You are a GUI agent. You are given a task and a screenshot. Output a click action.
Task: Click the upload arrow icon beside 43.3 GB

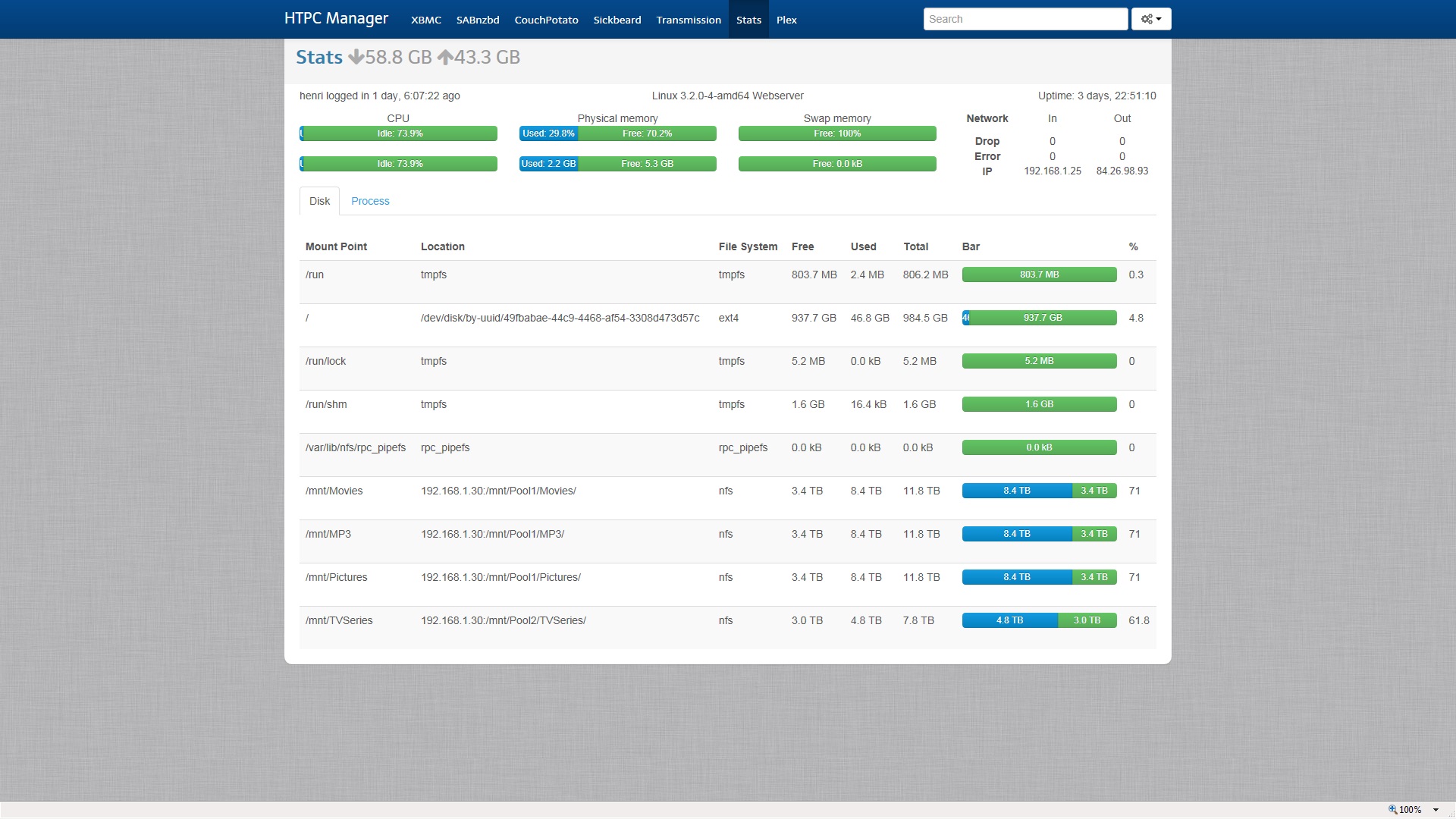point(445,58)
